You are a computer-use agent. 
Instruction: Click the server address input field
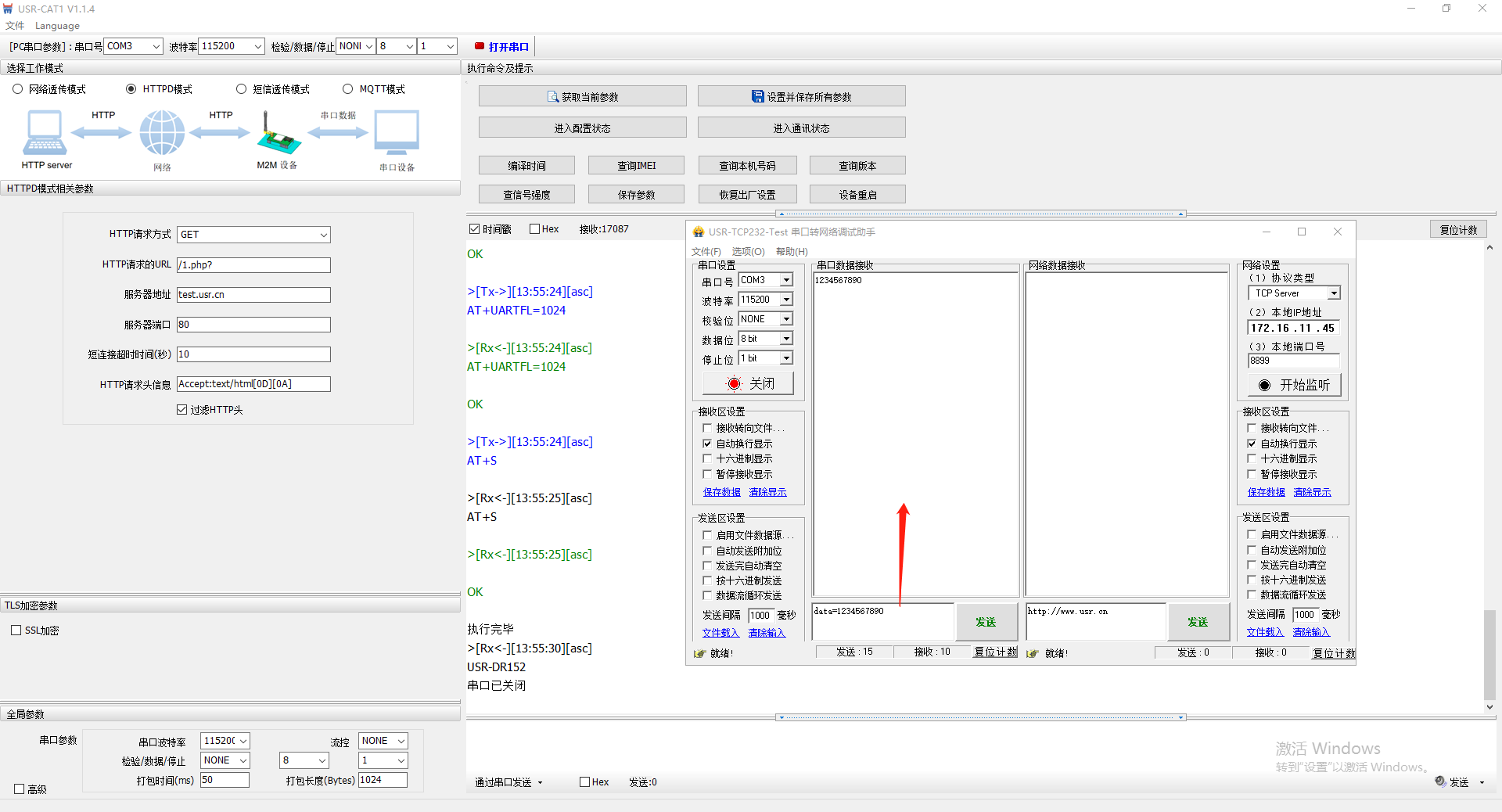253,295
